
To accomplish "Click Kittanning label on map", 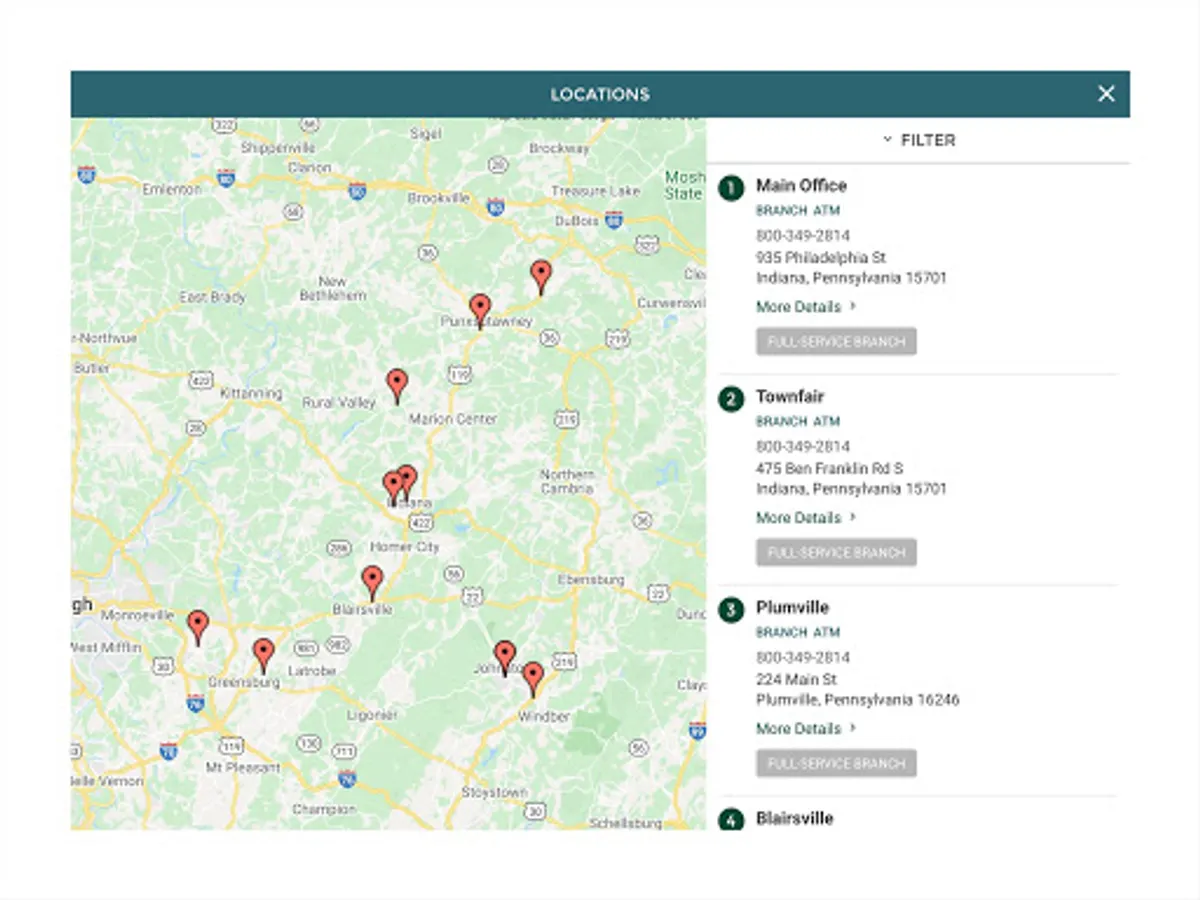I will [250, 393].
